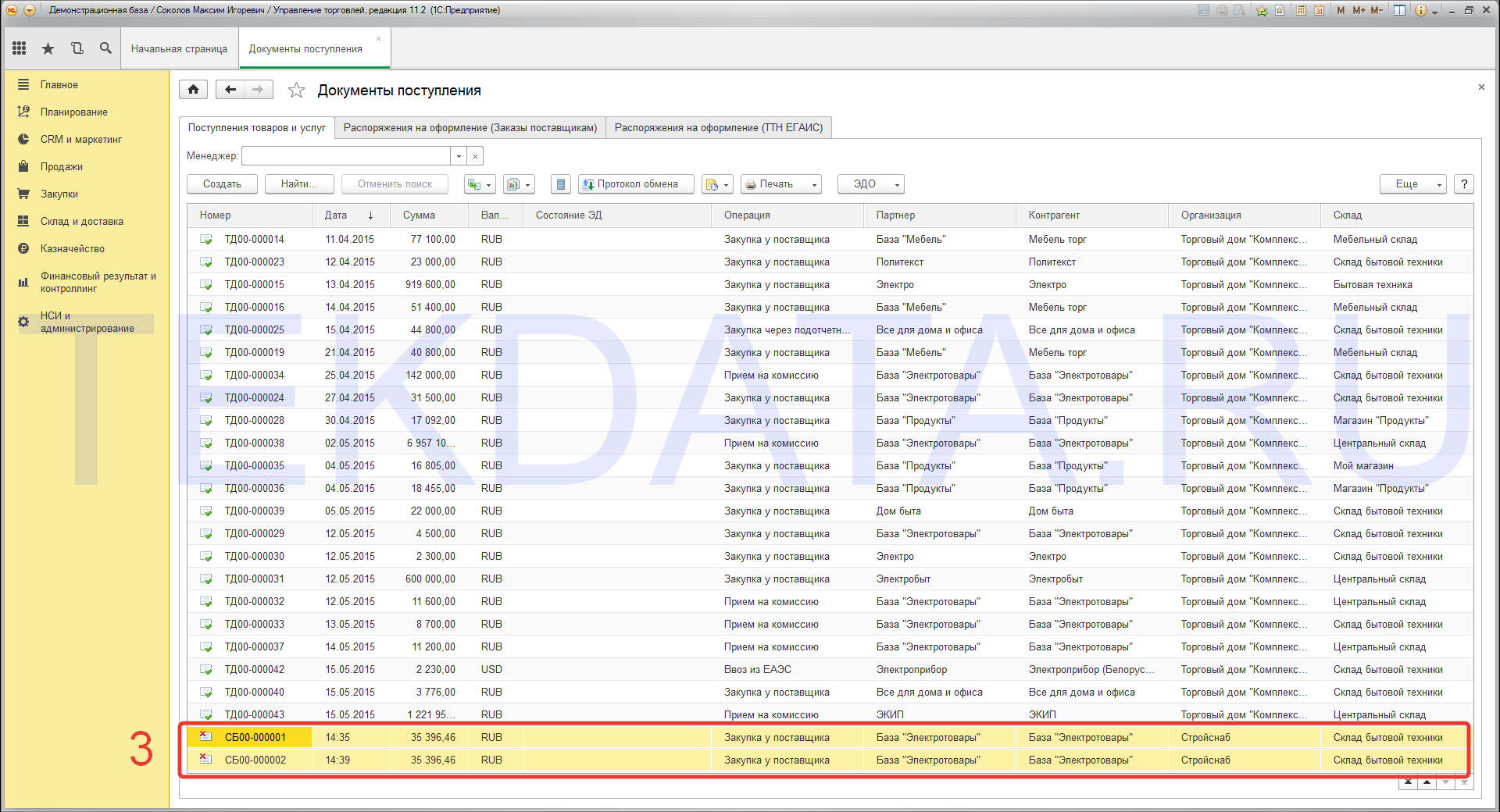
Task: Sort list by the Дата column header
Action: [336, 215]
